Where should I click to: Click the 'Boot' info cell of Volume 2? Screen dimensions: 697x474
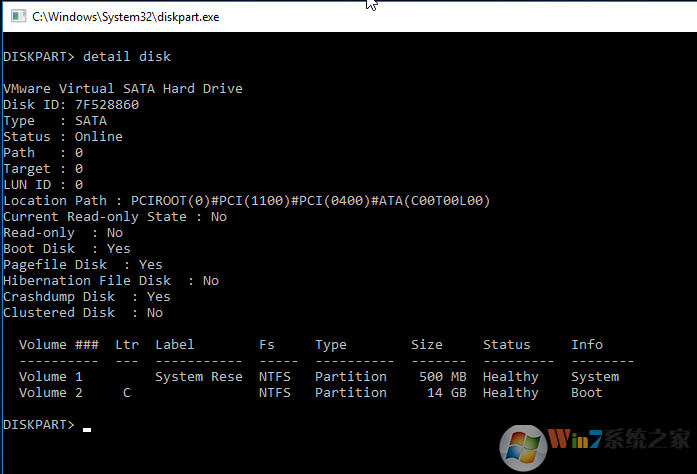pyautogui.click(x=587, y=393)
